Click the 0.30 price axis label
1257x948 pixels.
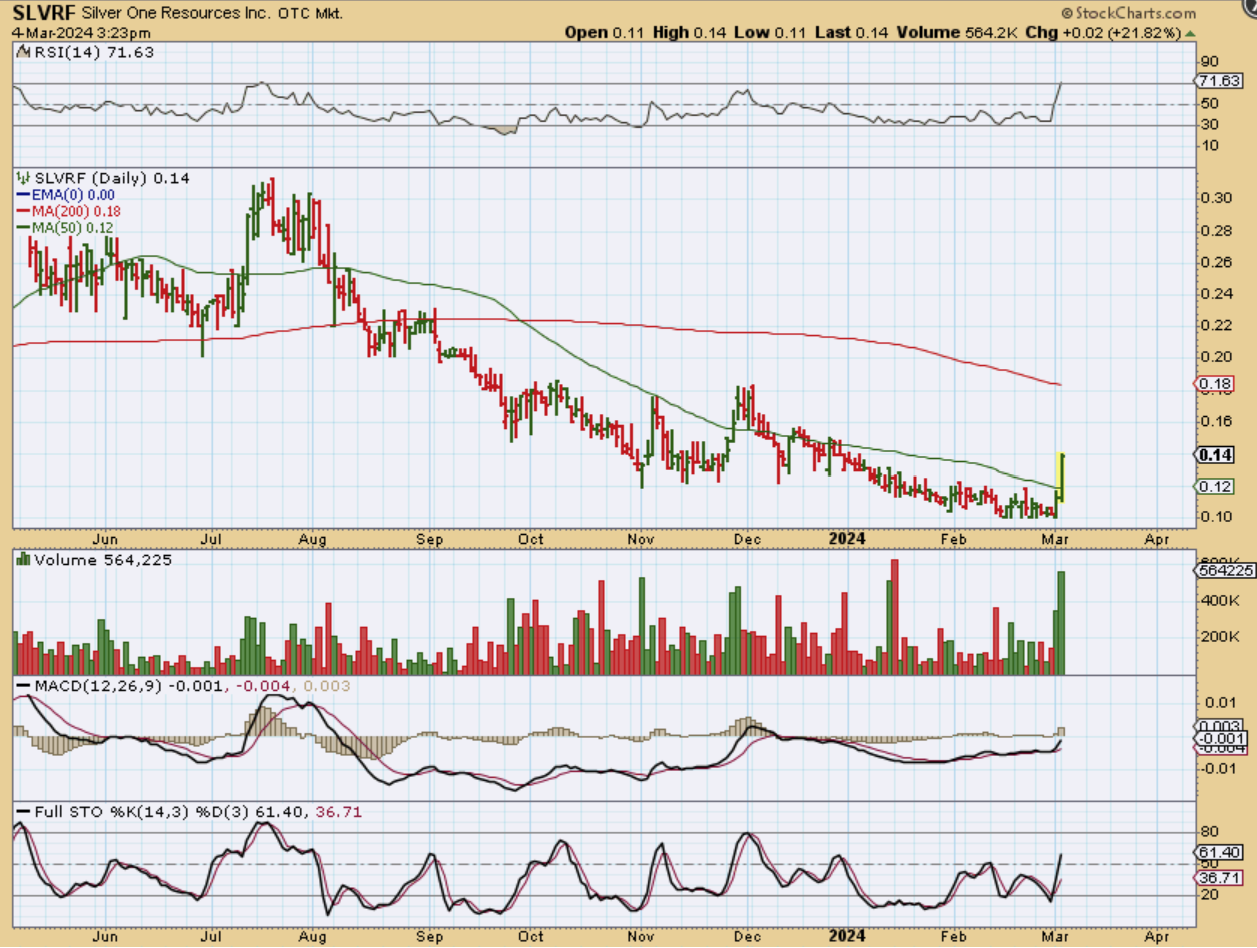click(x=1216, y=197)
